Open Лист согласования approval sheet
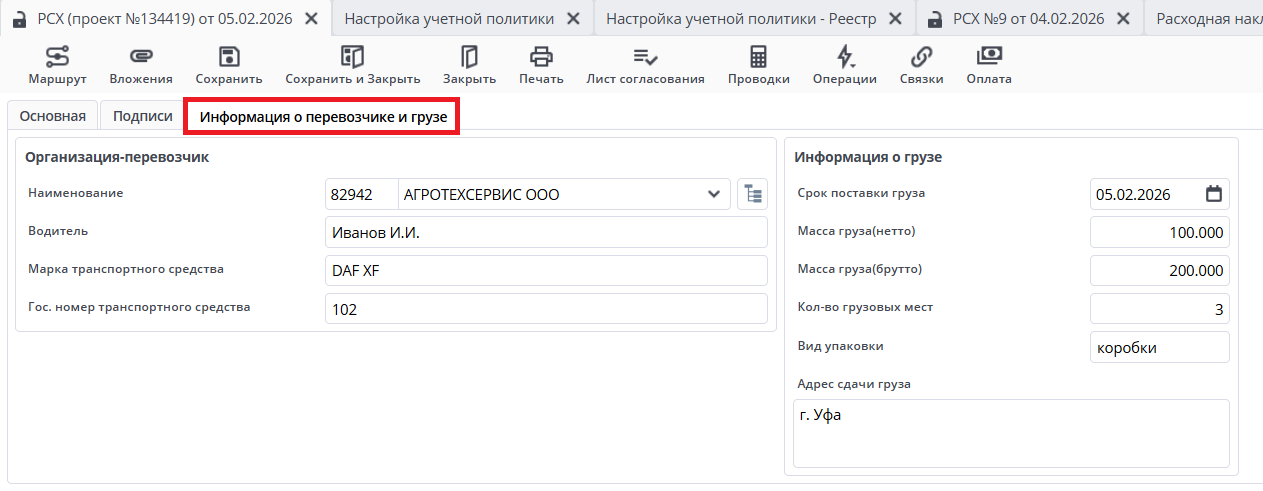This screenshot has width=1263, height=491. (x=645, y=57)
